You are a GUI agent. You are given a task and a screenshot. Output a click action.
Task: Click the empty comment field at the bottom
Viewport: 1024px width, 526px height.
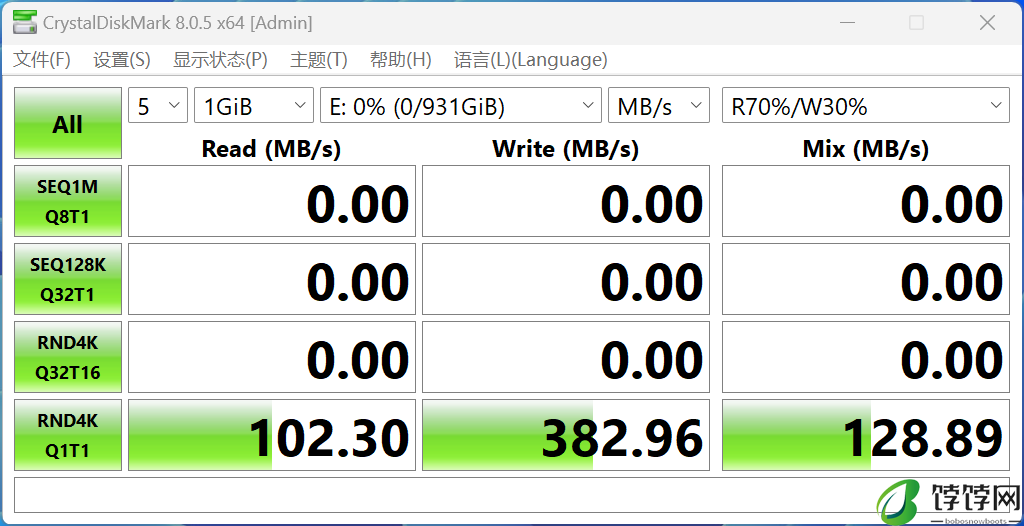coord(512,495)
